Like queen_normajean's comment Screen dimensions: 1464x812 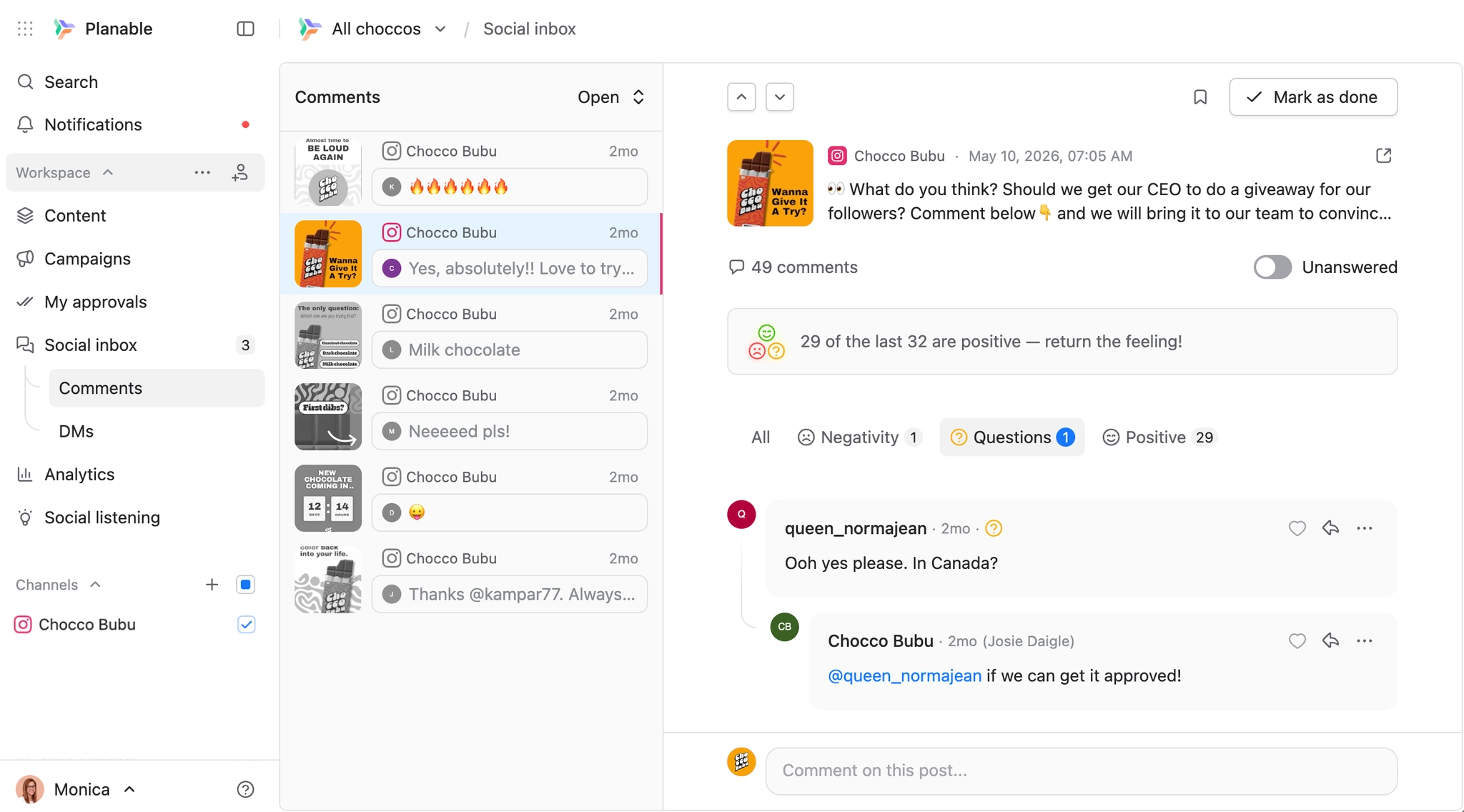click(1297, 528)
